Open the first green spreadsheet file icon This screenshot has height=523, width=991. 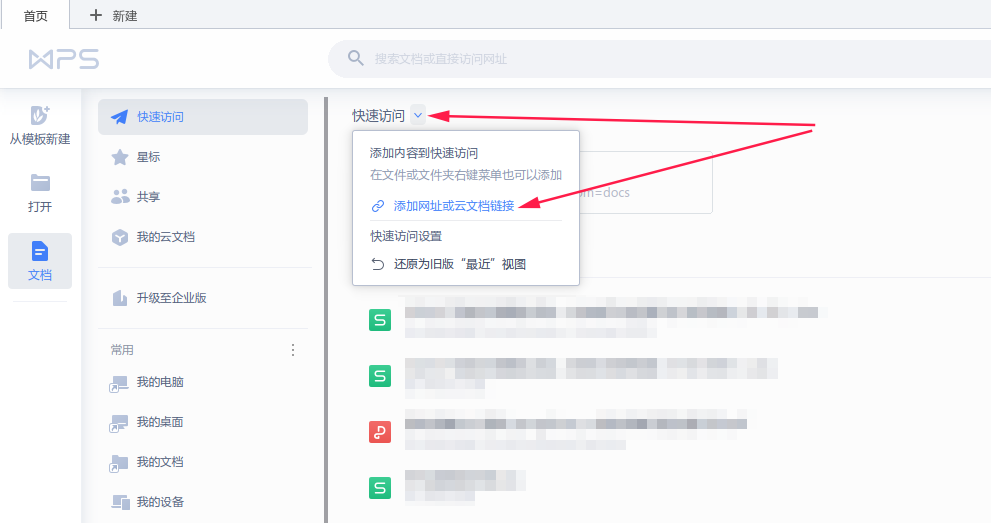pyautogui.click(x=380, y=320)
